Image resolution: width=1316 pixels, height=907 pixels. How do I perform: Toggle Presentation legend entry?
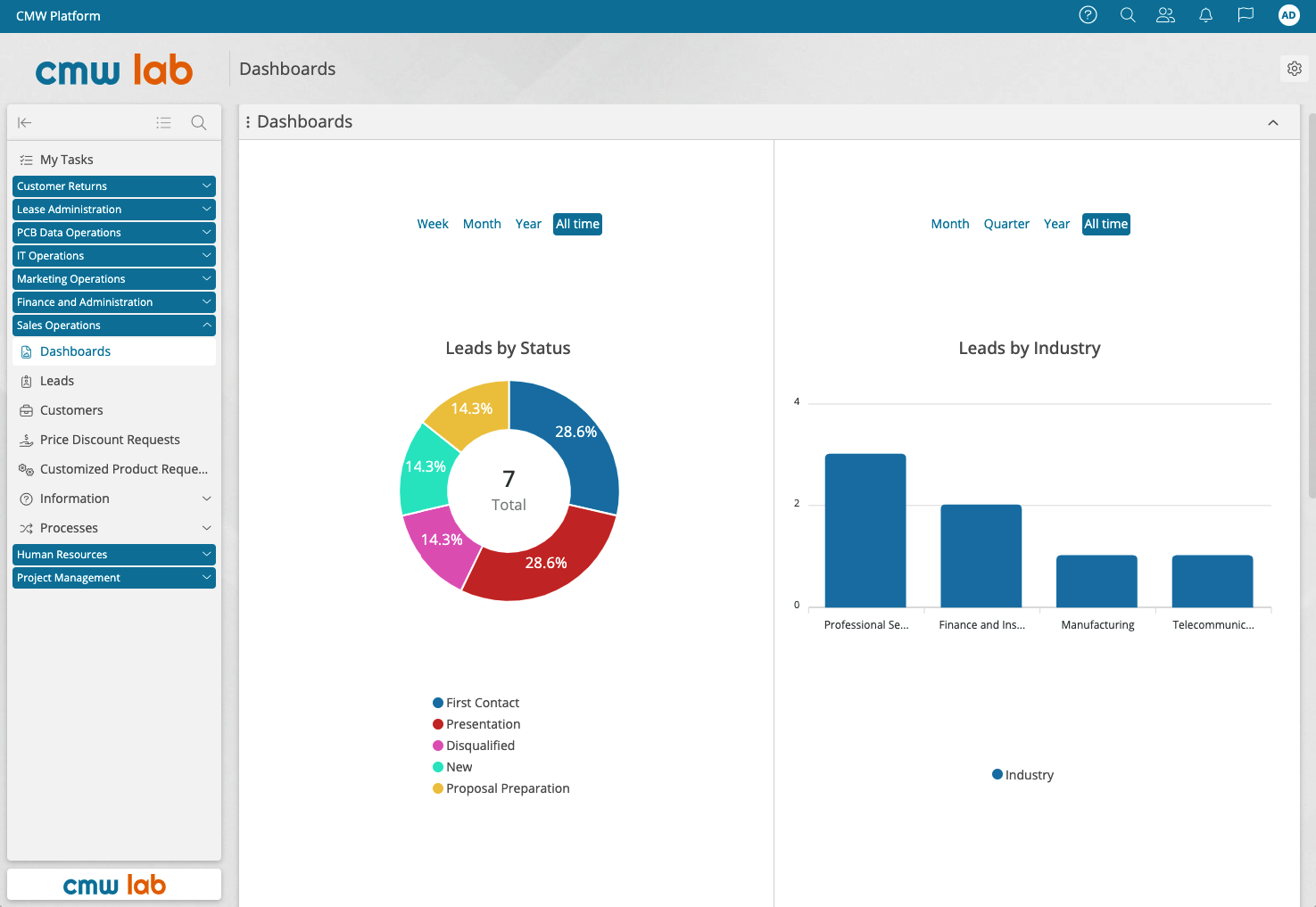[476, 724]
